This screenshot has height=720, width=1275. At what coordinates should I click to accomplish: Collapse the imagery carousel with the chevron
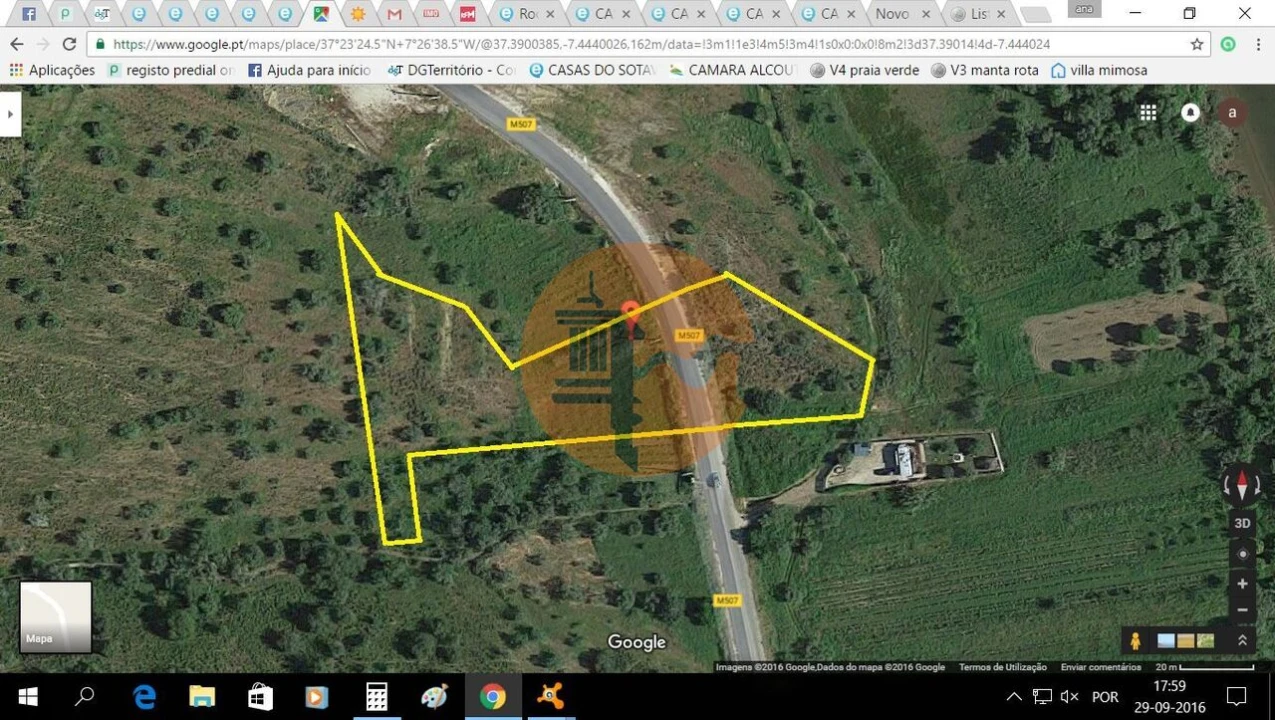(1241, 639)
